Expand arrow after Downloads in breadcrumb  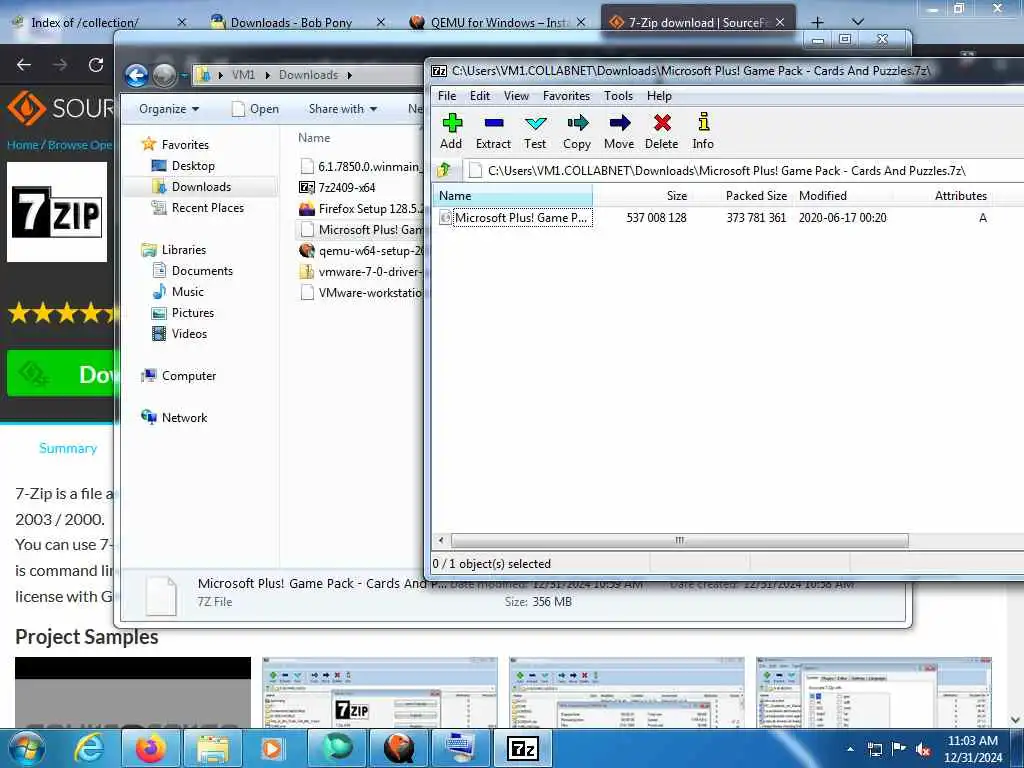[x=350, y=75]
